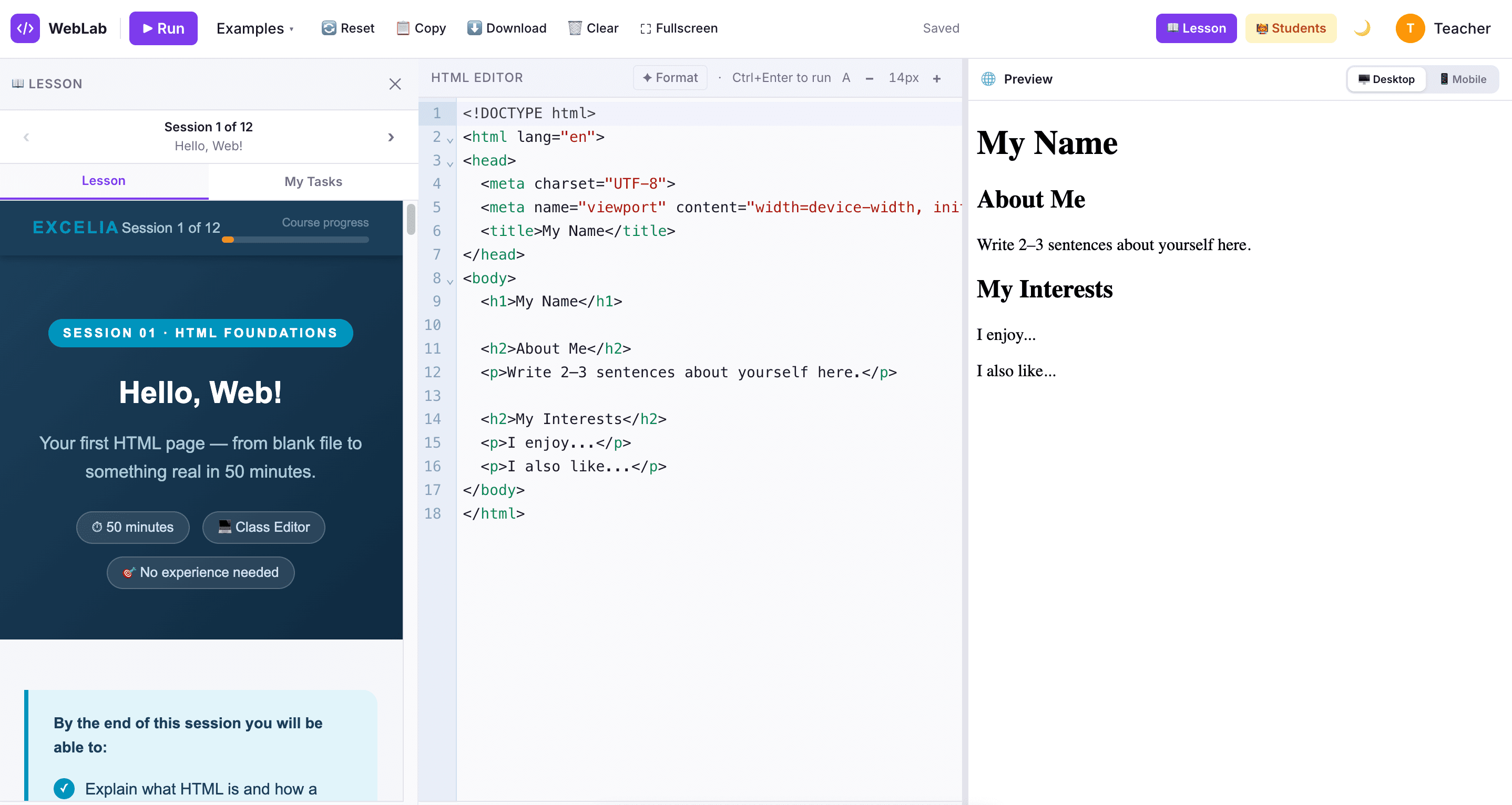The image size is (1512, 805).
Task: Click the EXCELIA brand text
Action: pos(76,228)
